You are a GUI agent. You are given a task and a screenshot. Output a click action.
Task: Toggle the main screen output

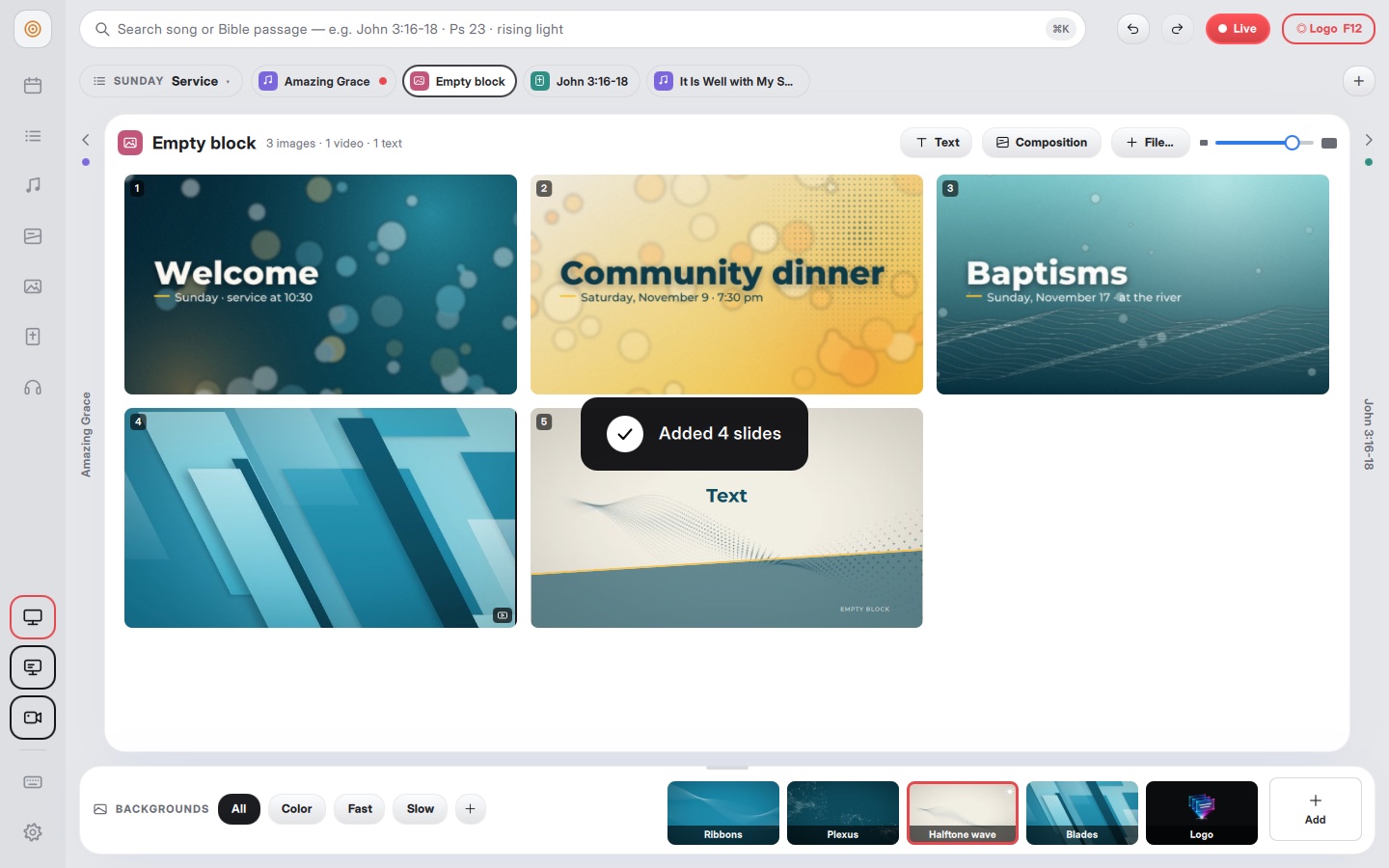click(x=33, y=617)
